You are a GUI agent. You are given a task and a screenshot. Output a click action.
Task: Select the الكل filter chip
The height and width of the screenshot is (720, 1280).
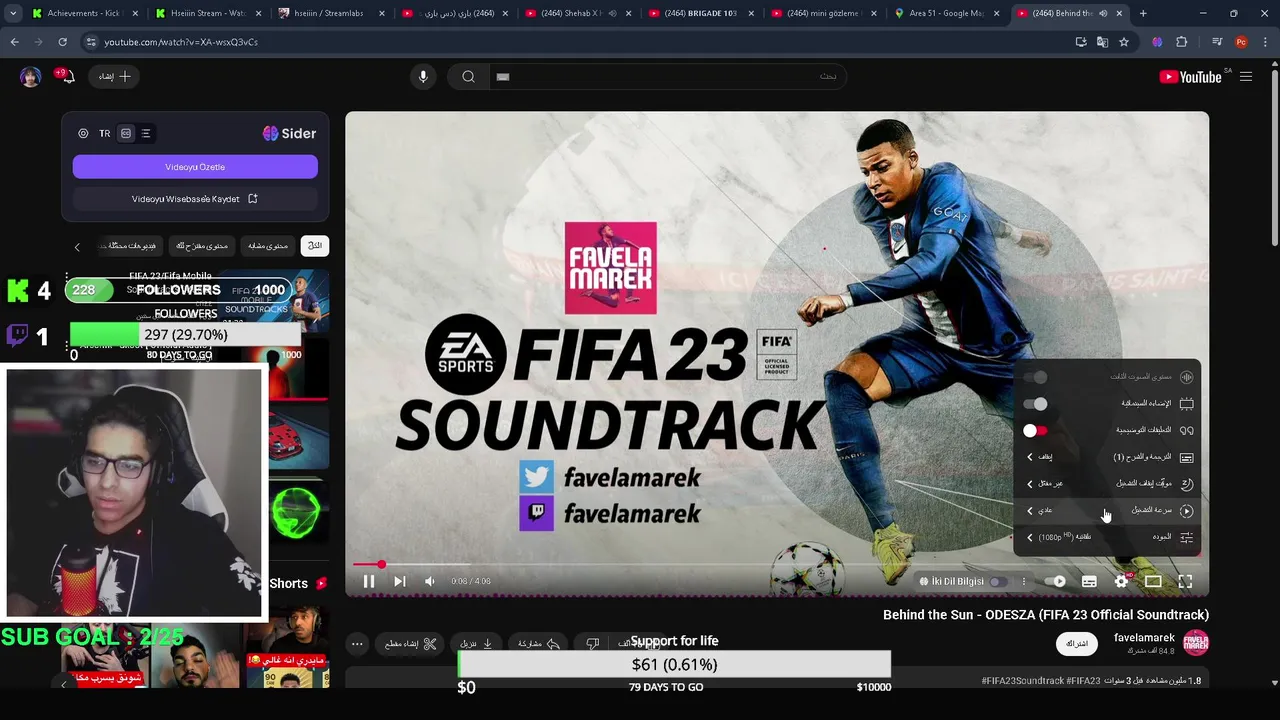(315, 246)
